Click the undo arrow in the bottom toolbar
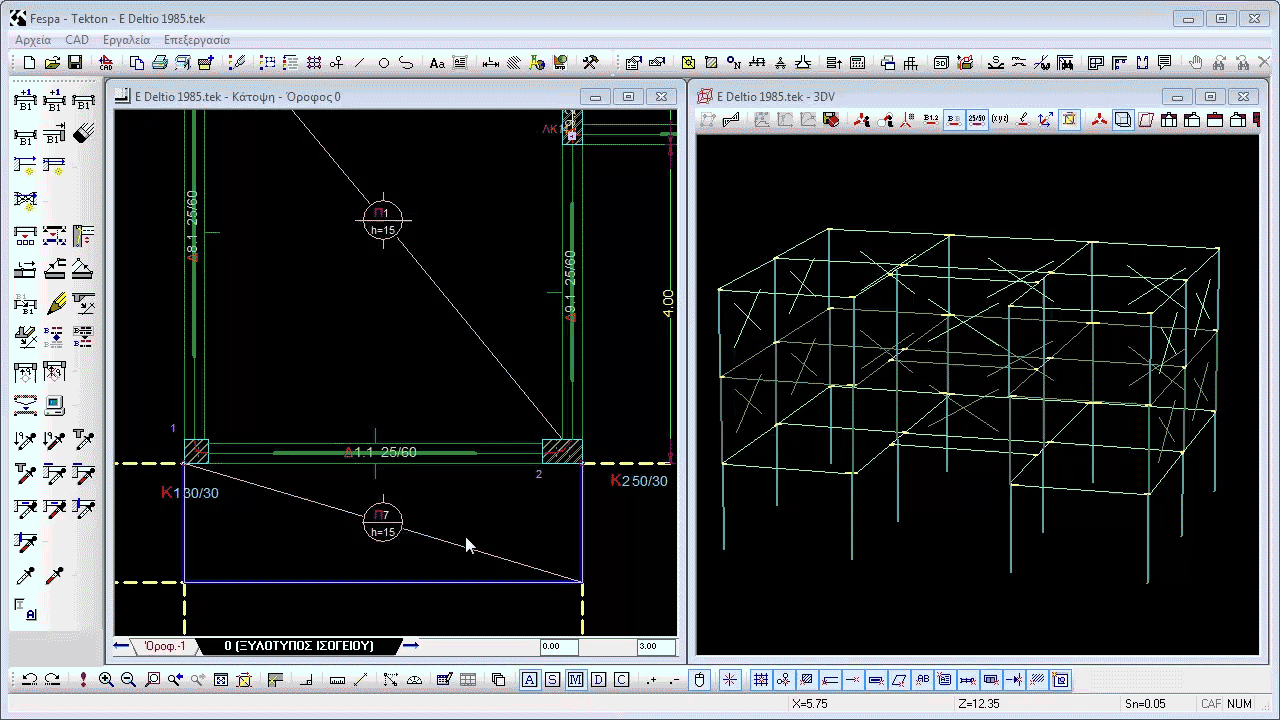 coord(29,680)
